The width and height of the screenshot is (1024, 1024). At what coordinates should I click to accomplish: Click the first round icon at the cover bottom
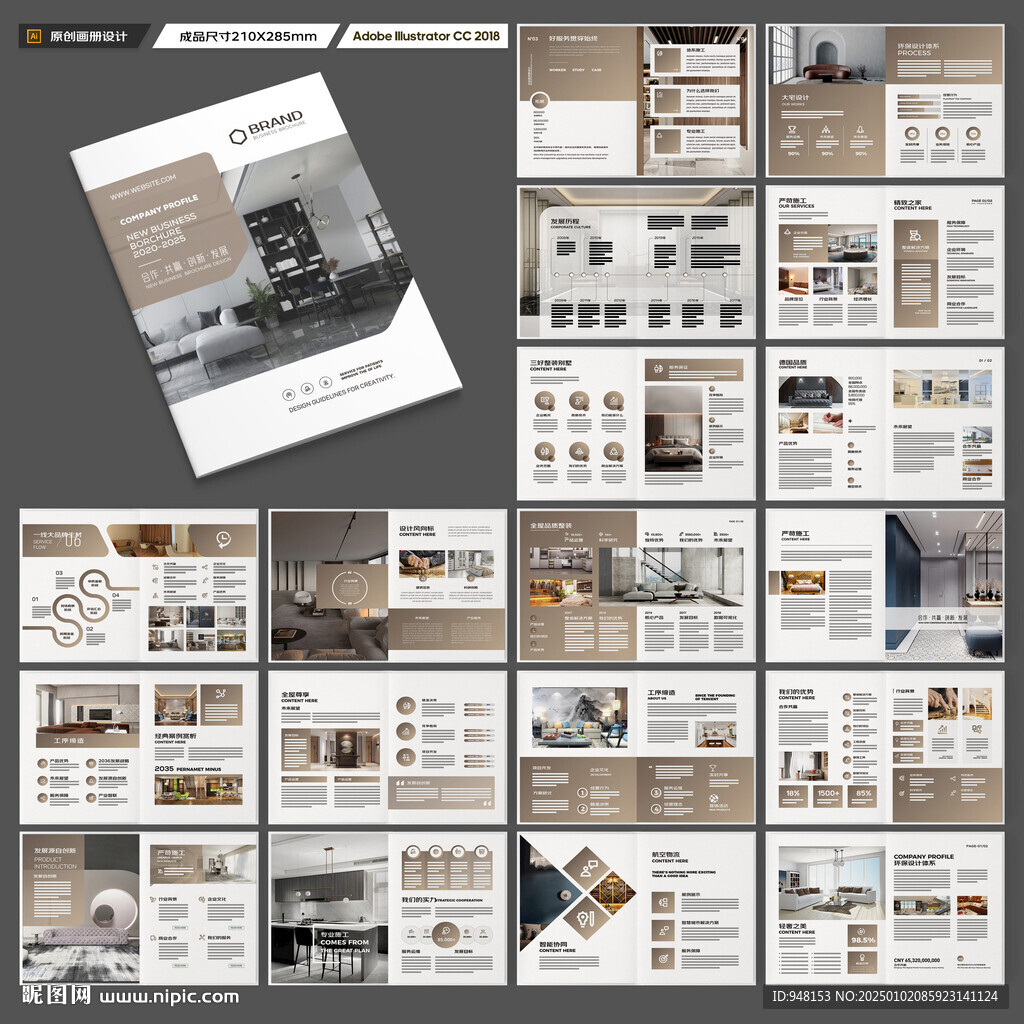(288, 394)
